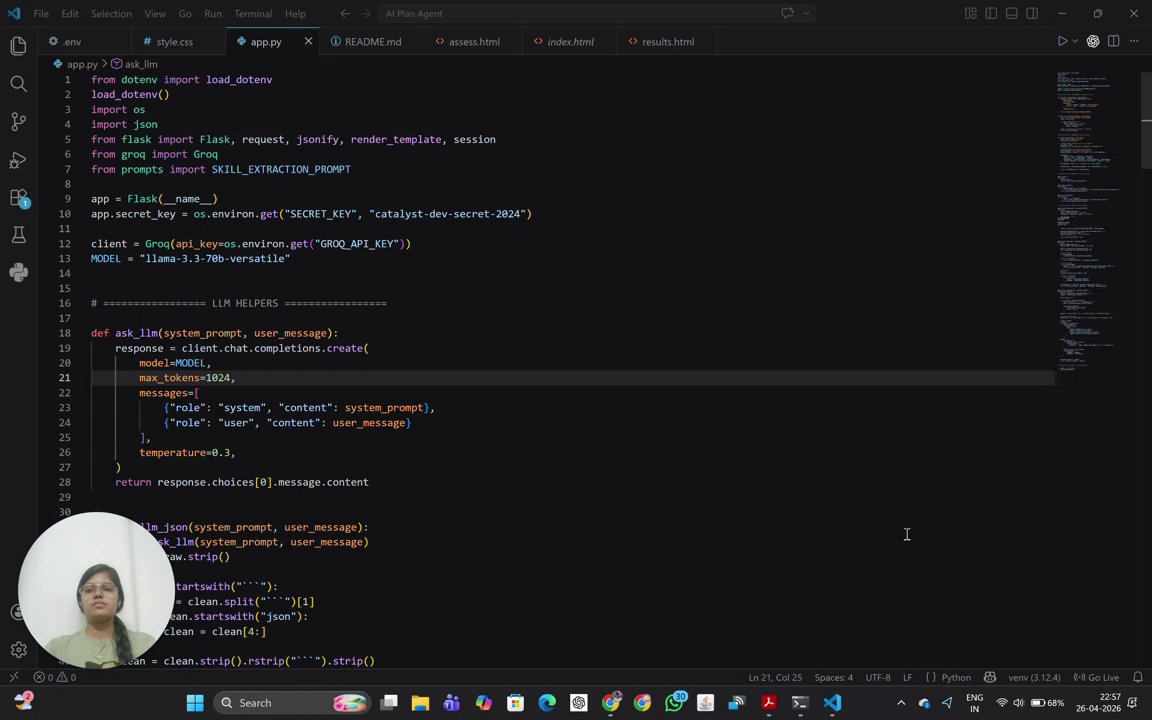
Task: Click the Run Python File play button
Action: [x=1062, y=41]
